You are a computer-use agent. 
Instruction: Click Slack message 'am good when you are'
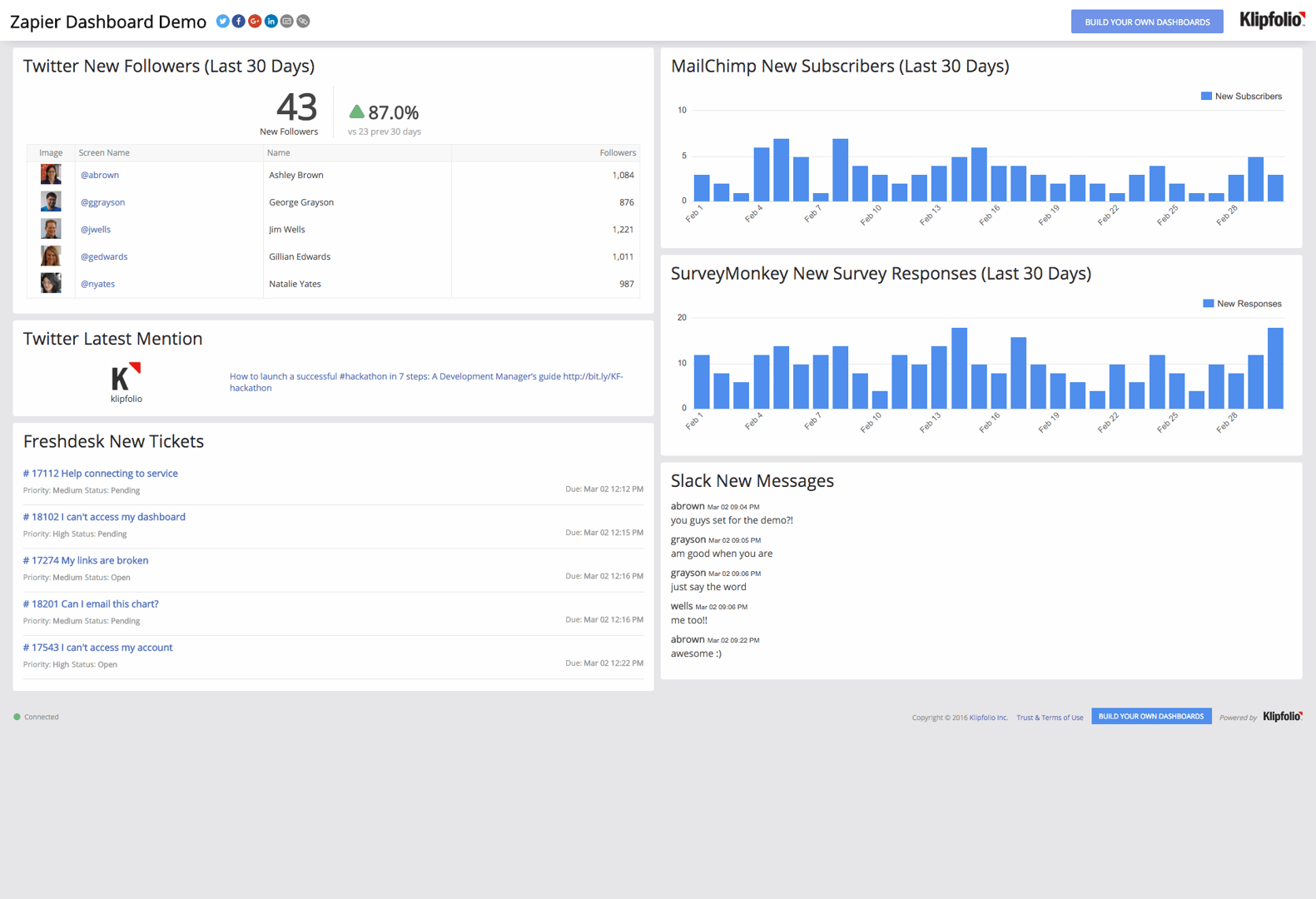pyautogui.click(x=722, y=554)
